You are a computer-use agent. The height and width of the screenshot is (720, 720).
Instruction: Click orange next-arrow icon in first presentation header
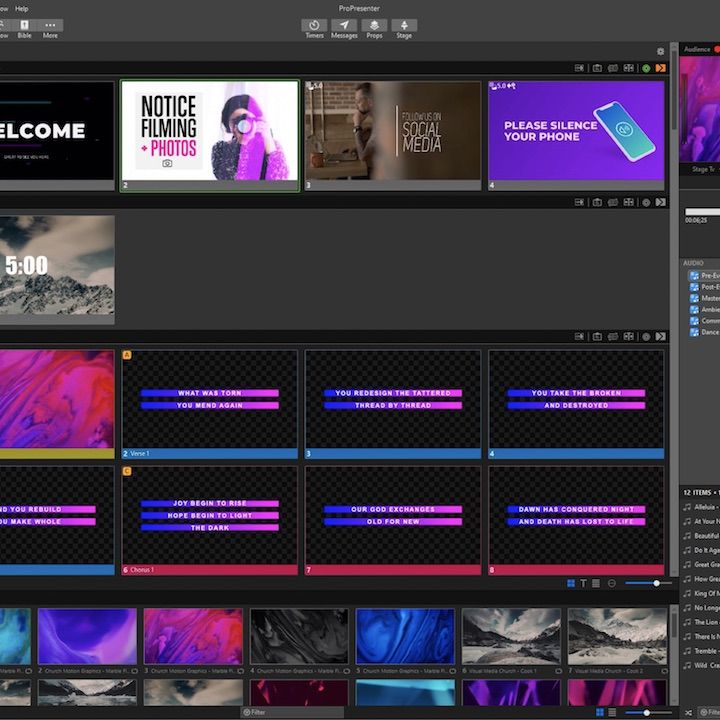tap(660, 68)
